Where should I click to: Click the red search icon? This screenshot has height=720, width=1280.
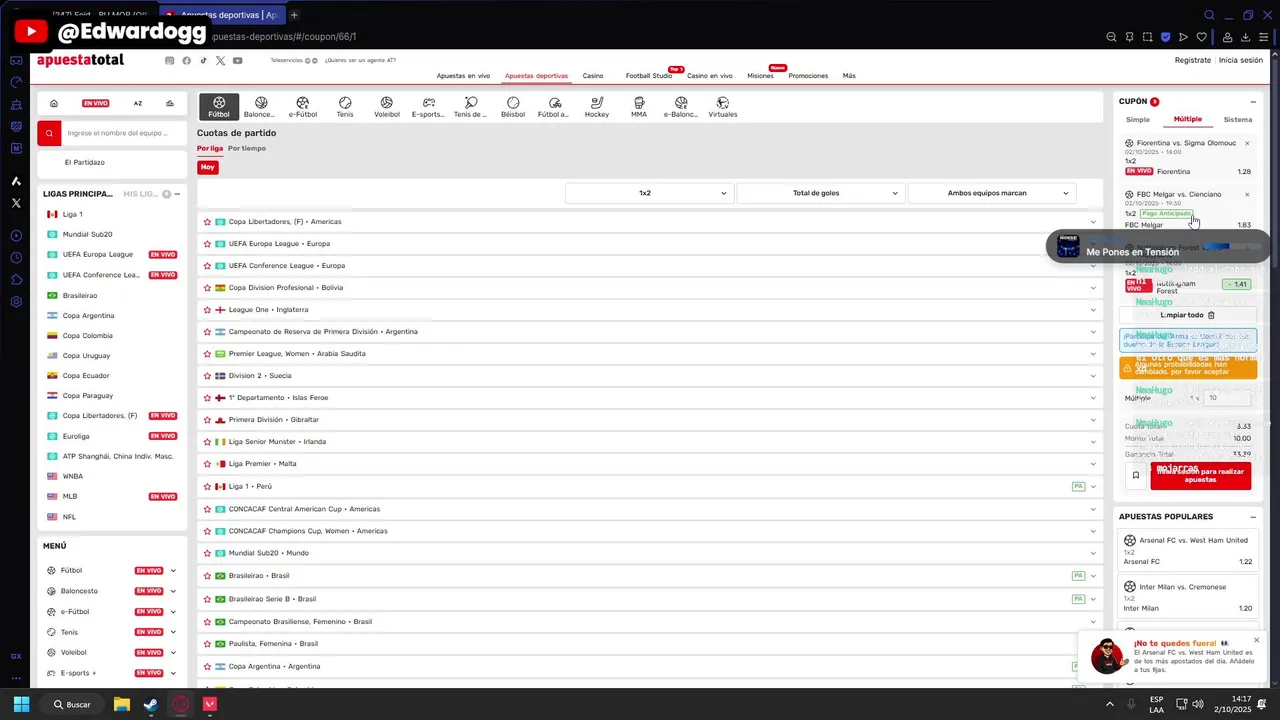pyautogui.click(x=49, y=133)
